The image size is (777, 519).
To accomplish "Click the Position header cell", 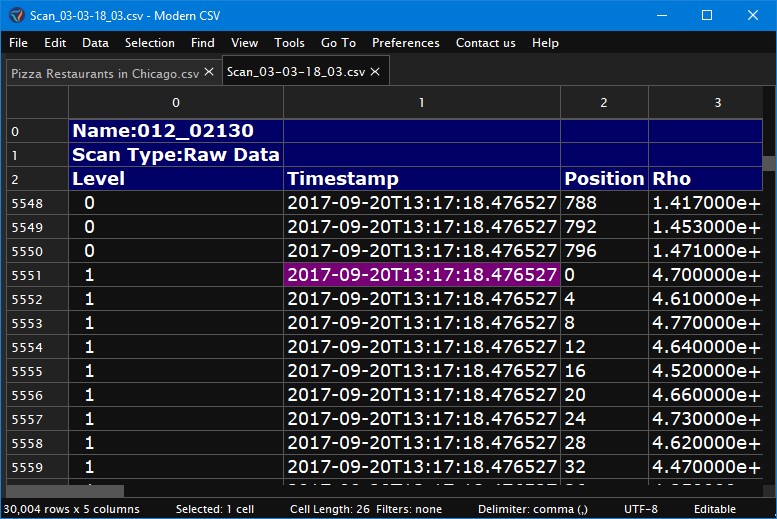I will click(x=604, y=179).
